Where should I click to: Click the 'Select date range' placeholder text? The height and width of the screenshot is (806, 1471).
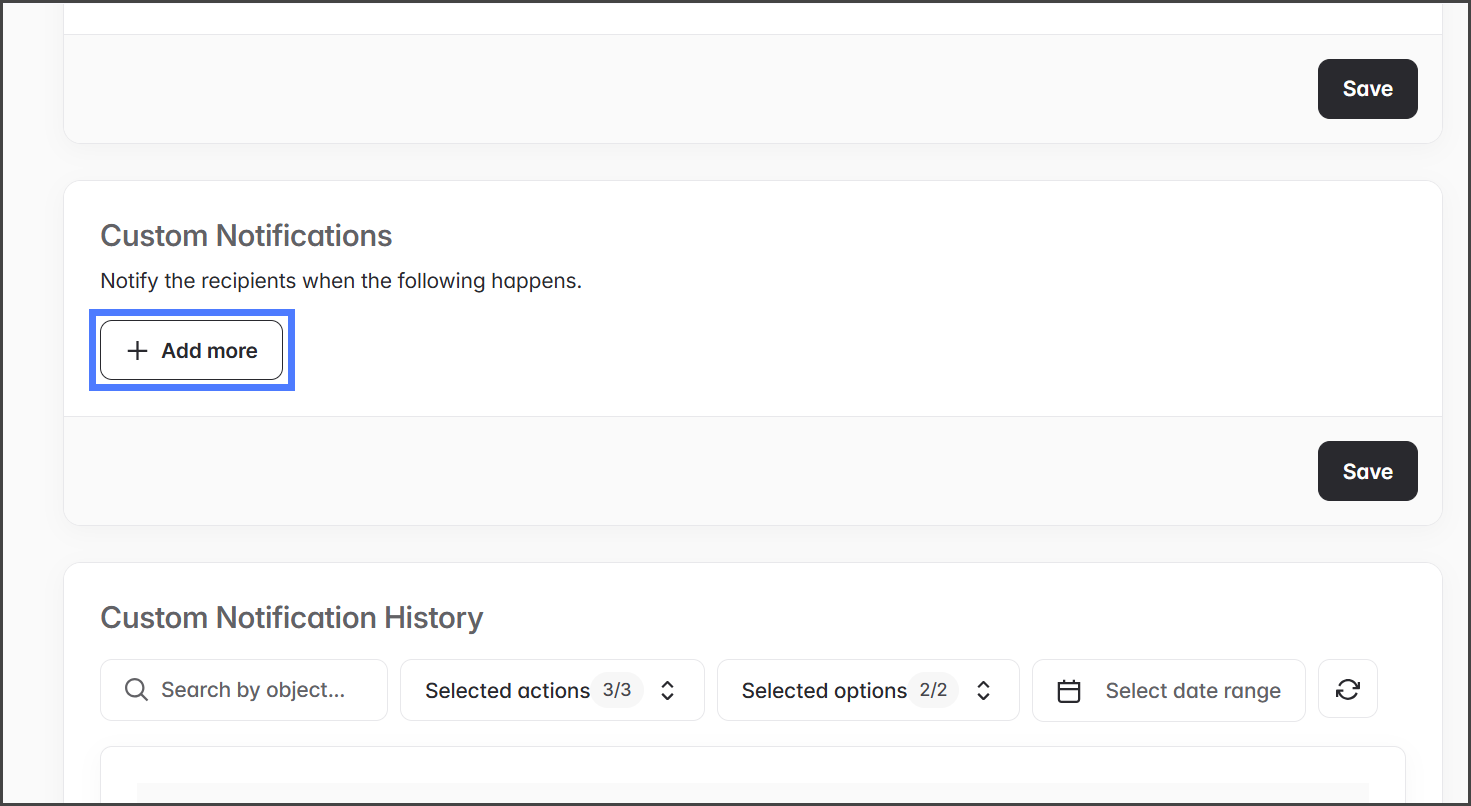coord(1193,691)
